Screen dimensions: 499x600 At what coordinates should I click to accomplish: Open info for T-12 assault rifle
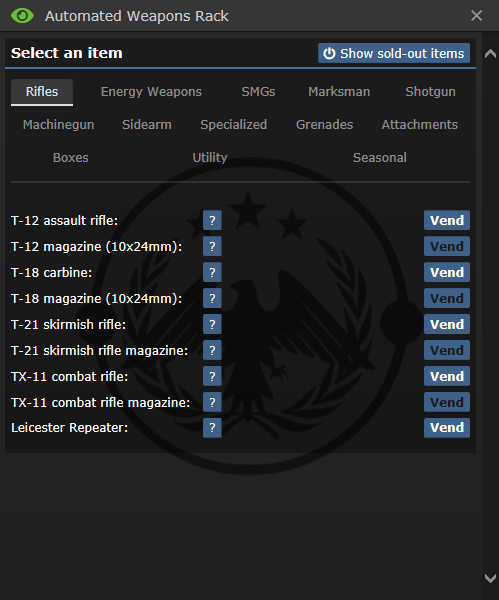pyautogui.click(x=212, y=220)
